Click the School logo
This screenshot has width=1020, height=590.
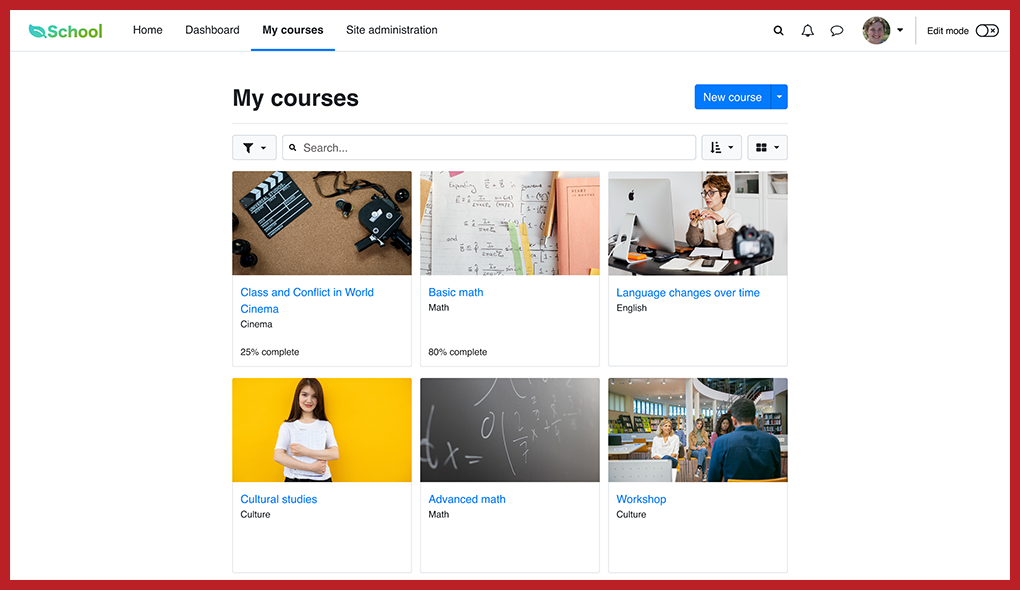[65, 31]
